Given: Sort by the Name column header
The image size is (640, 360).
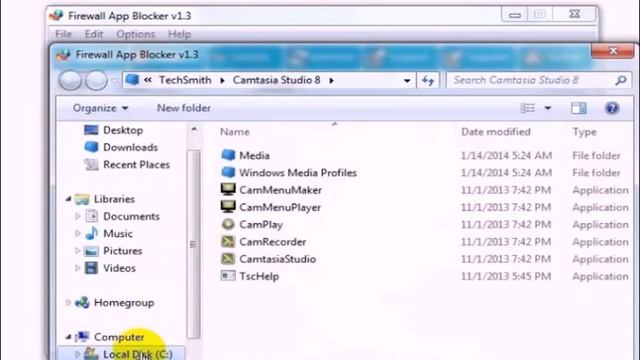Looking at the screenshot, I should (x=235, y=132).
